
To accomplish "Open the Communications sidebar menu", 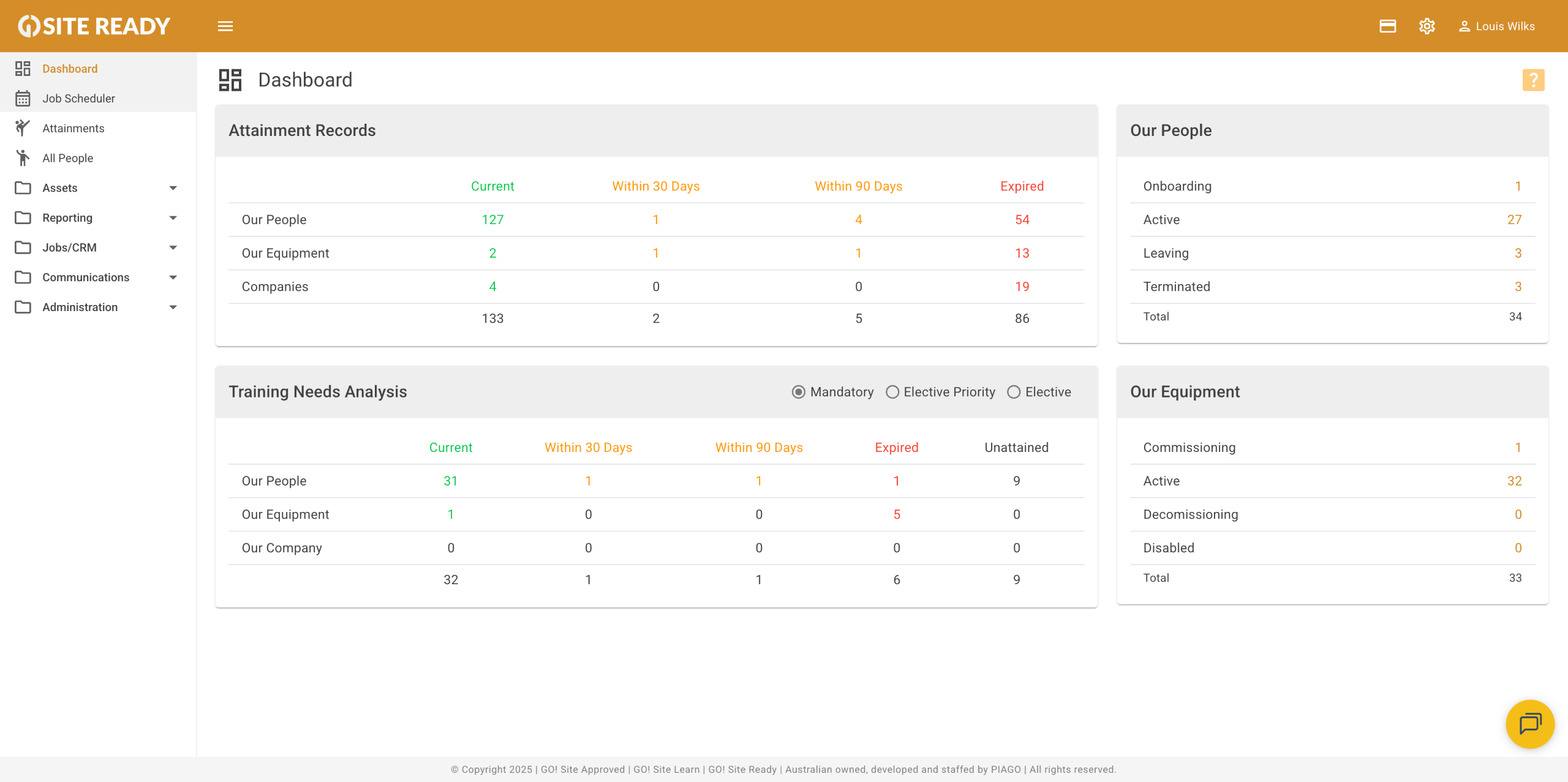I will (x=86, y=277).
